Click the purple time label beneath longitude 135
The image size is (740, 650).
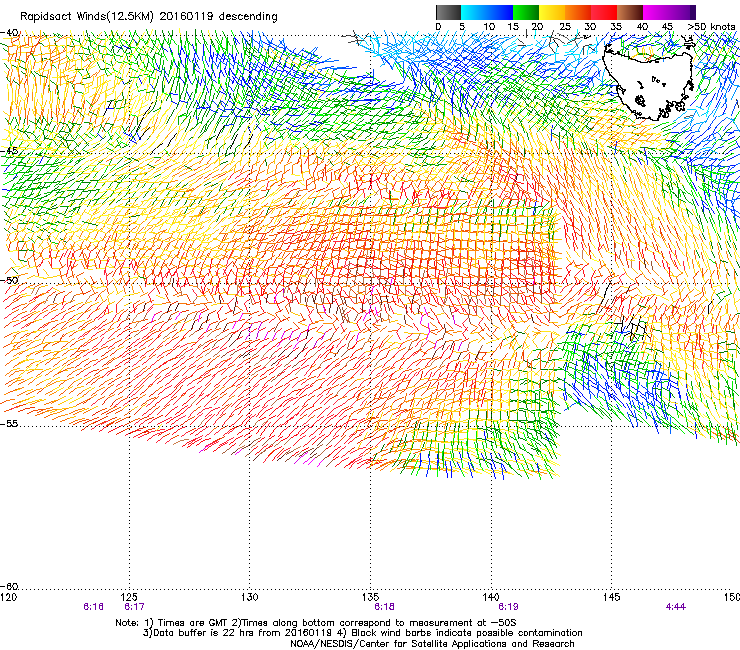[384, 607]
